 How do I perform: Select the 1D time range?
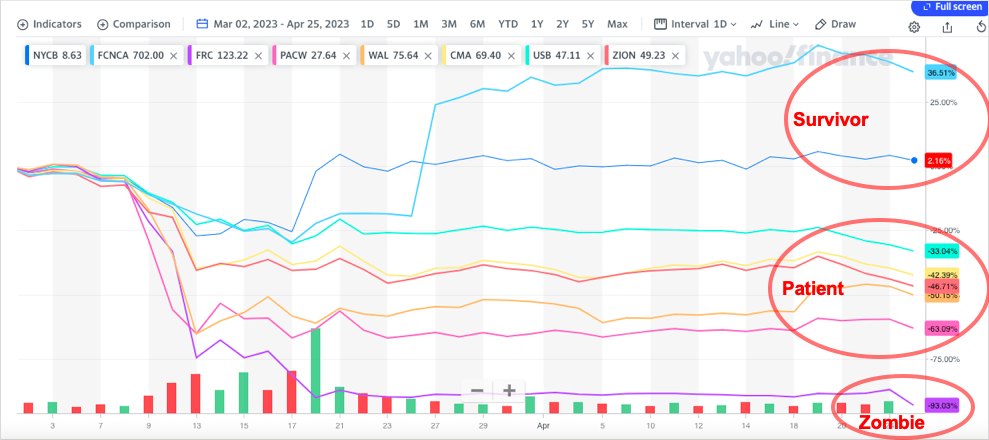[367, 25]
